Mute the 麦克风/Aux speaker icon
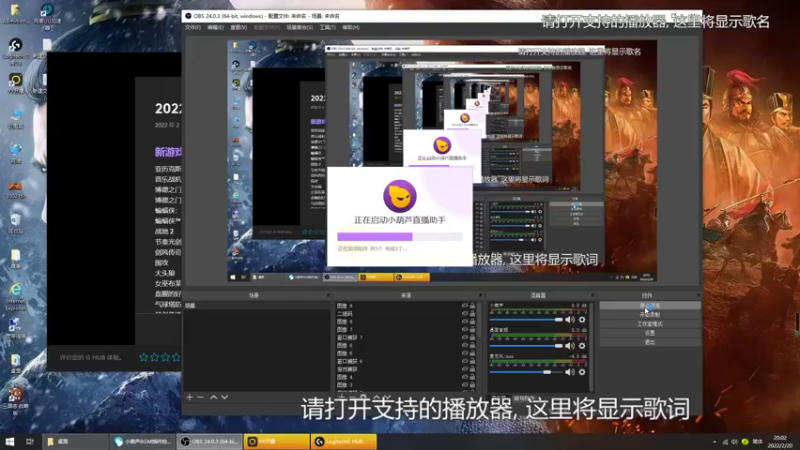800x450 pixels. pos(570,372)
